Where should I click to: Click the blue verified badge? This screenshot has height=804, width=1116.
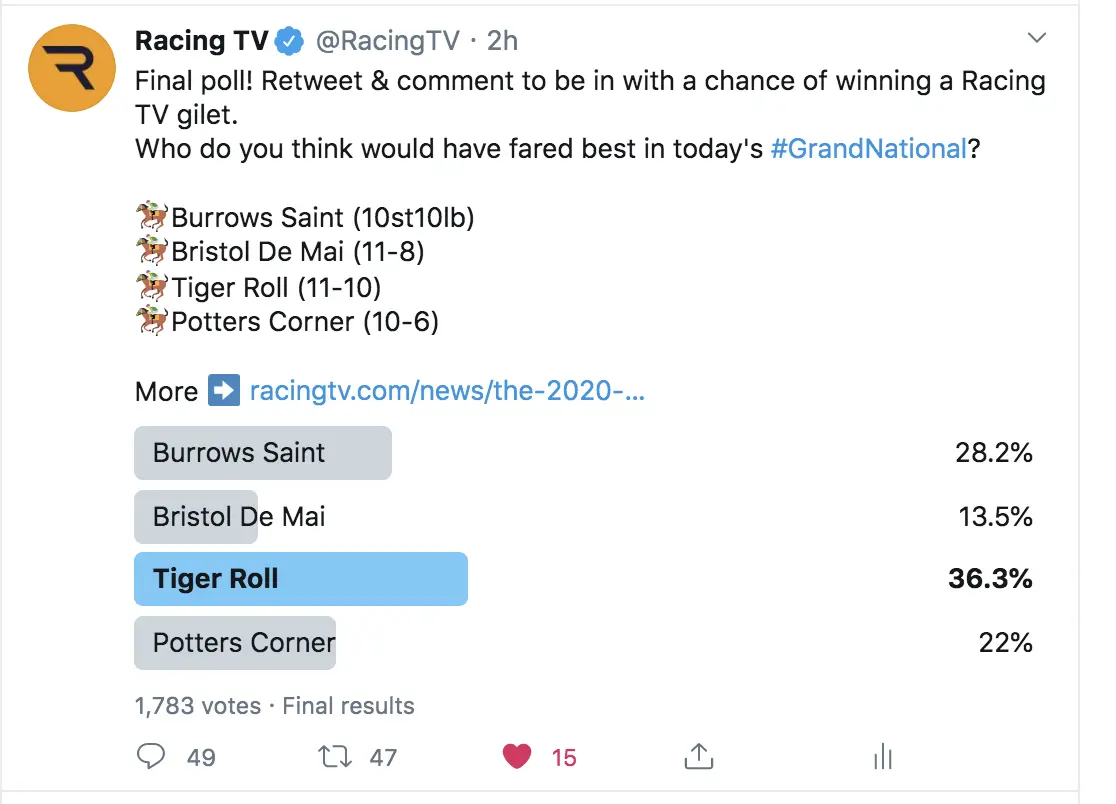click(290, 41)
